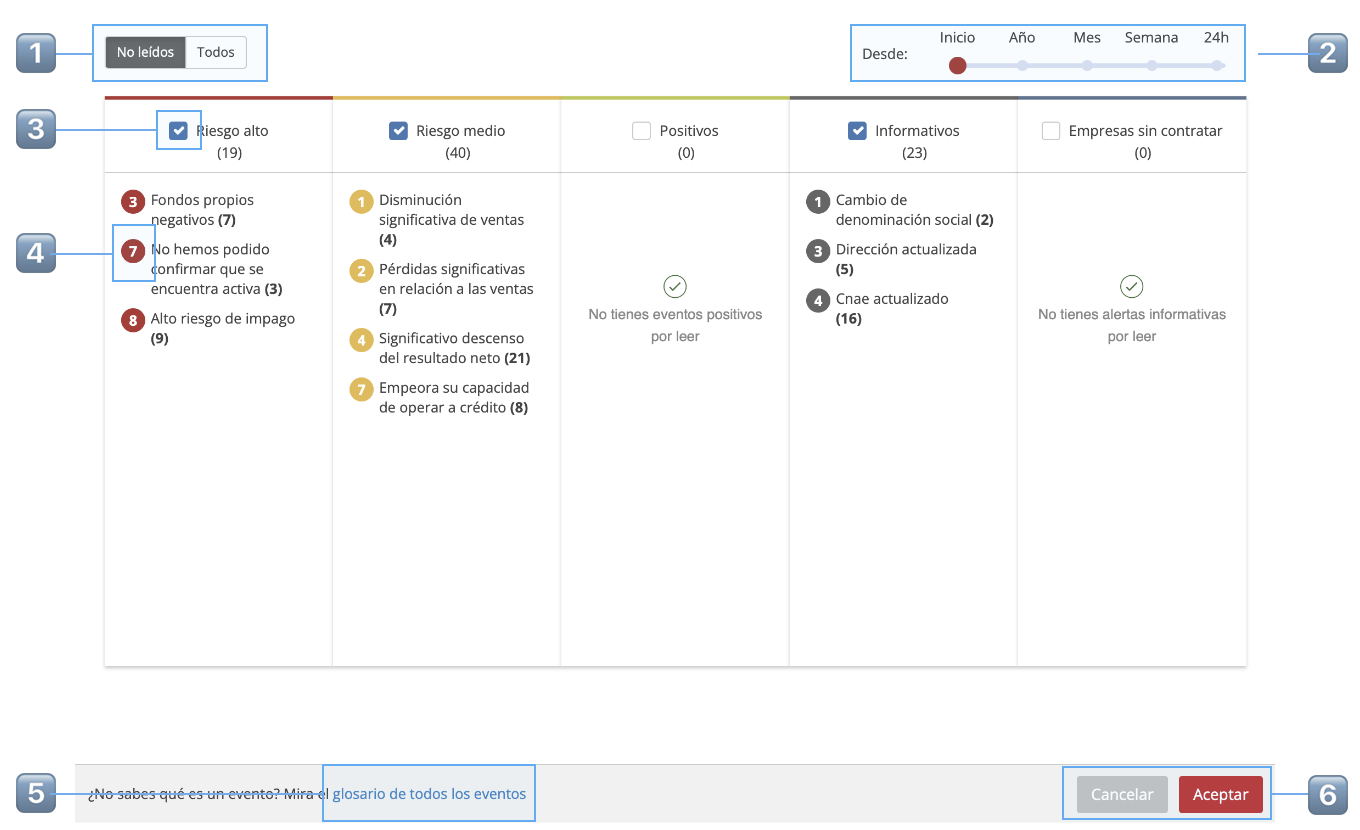Uncheck the Riesgo alto checkbox

pyautogui.click(x=178, y=130)
